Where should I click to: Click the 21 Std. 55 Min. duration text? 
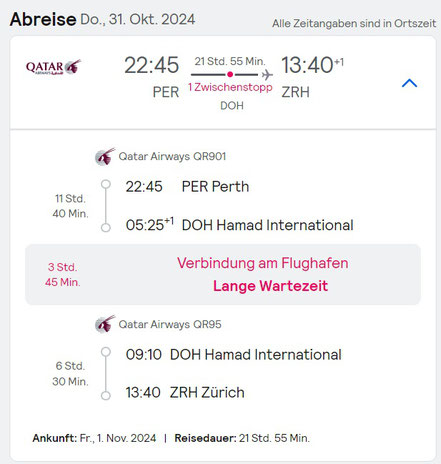point(230,61)
